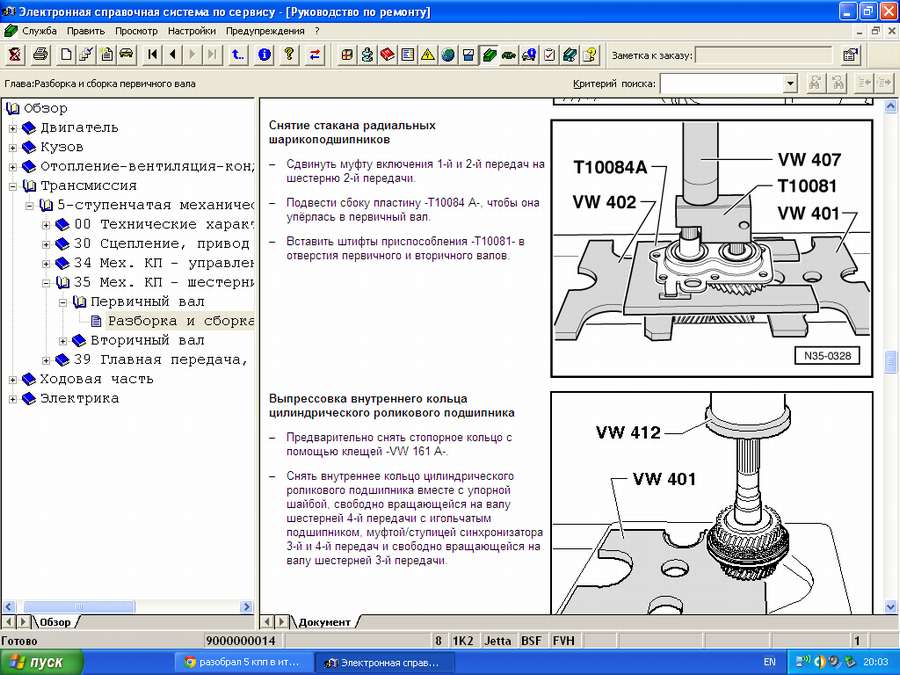Expand the Кузов tree node
This screenshot has height=675, width=900.
13,148
